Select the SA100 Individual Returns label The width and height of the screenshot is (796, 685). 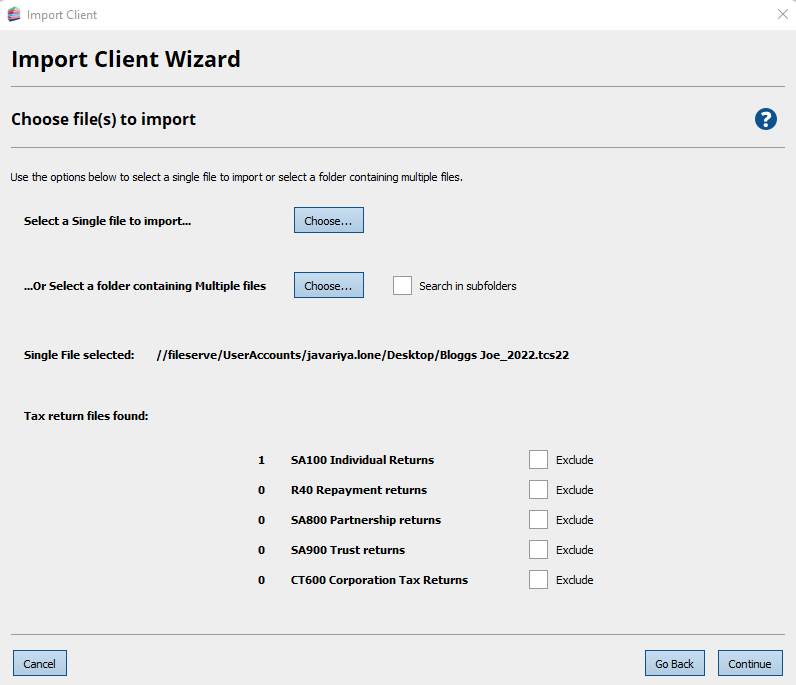coord(362,461)
